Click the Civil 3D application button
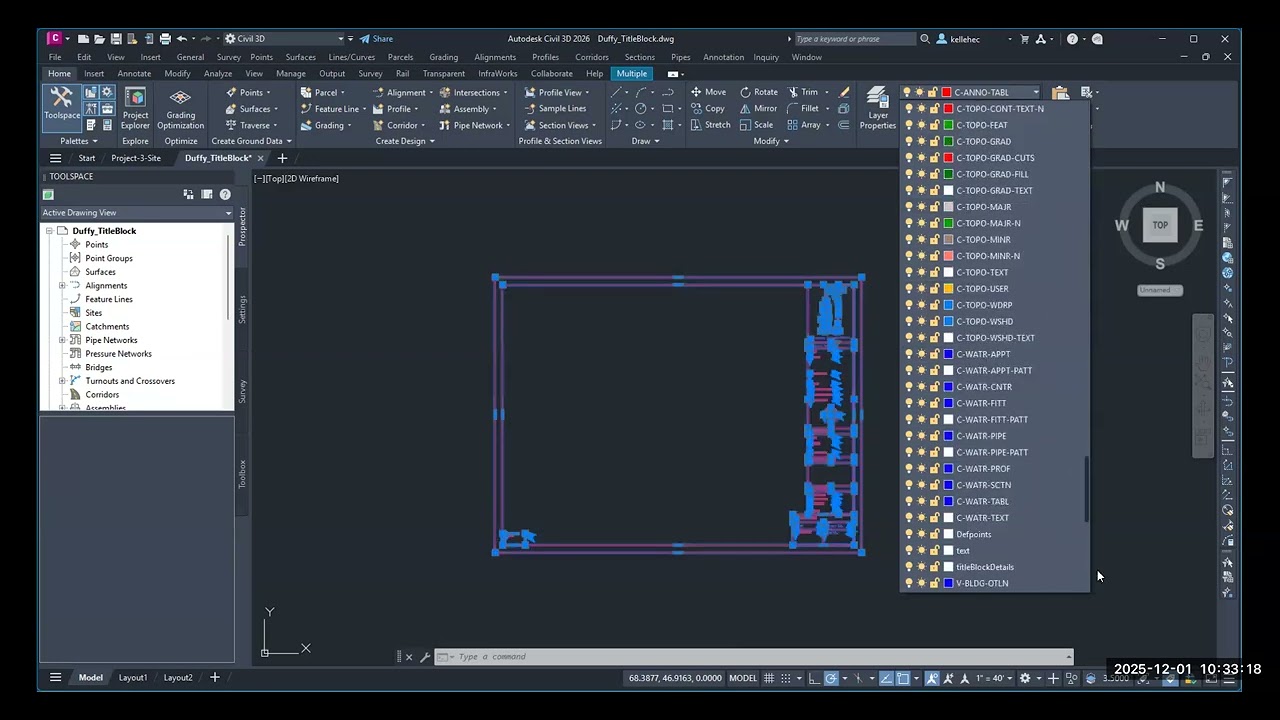 coord(55,39)
